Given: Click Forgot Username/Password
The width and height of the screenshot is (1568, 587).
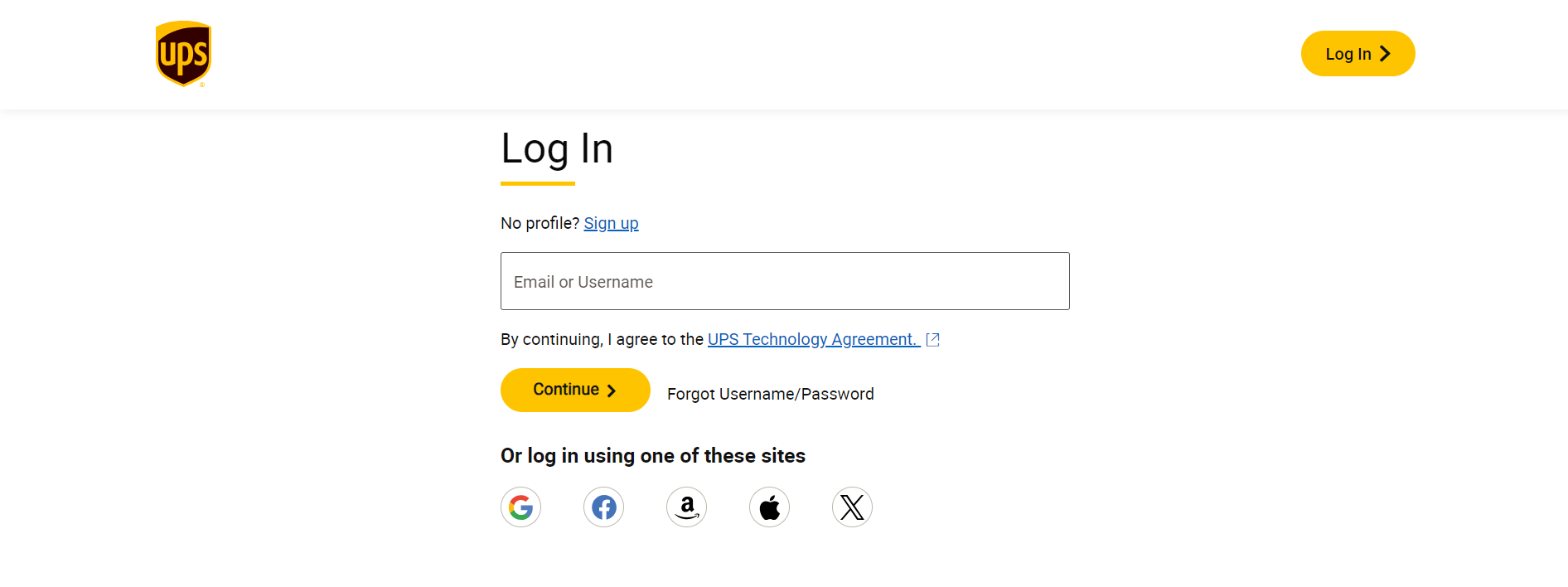Looking at the screenshot, I should point(770,394).
